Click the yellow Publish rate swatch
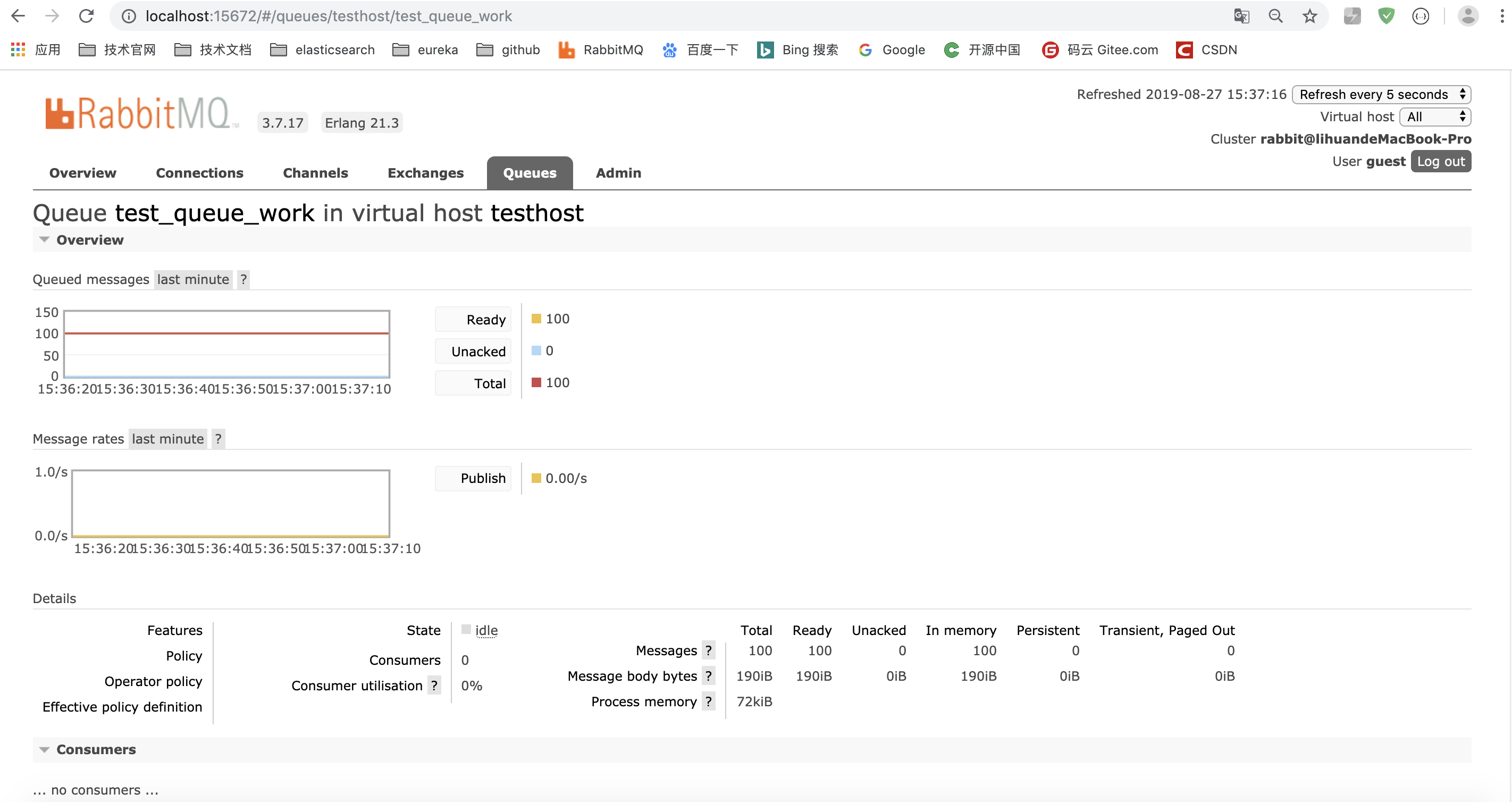The width and height of the screenshot is (1512, 802). pyautogui.click(x=536, y=478)
